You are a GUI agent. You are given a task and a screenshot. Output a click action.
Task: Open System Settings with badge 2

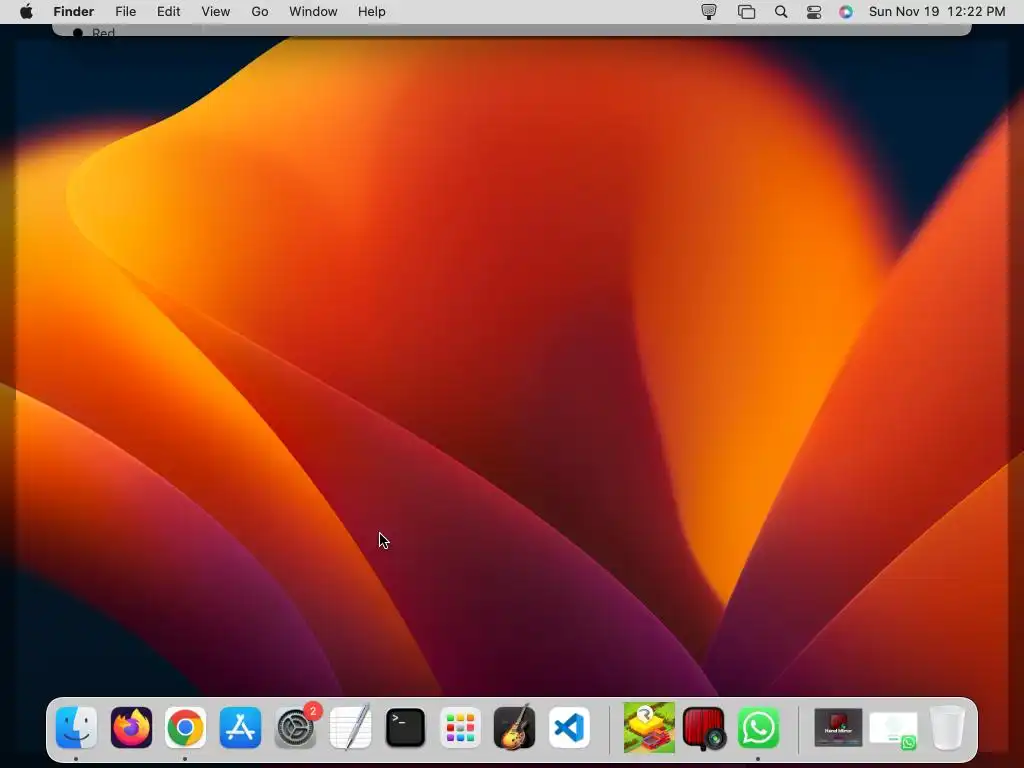tap(295, 727)
